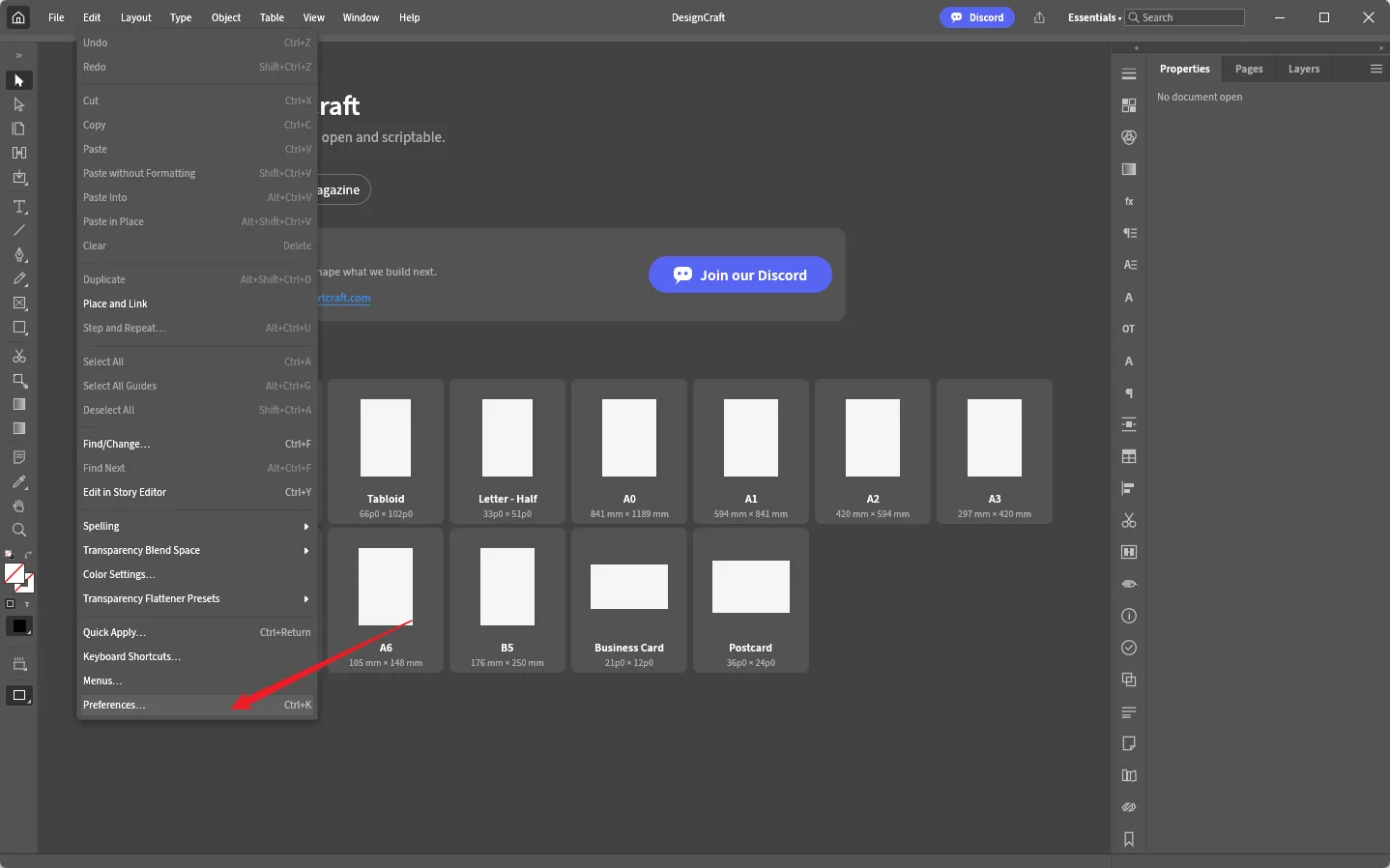Select the Page tool

point(18,129)
